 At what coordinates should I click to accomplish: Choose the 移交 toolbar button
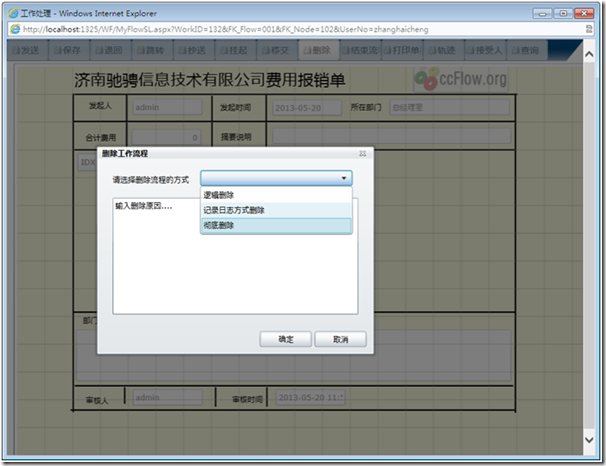pyautogui.click(x=277, y=50)
